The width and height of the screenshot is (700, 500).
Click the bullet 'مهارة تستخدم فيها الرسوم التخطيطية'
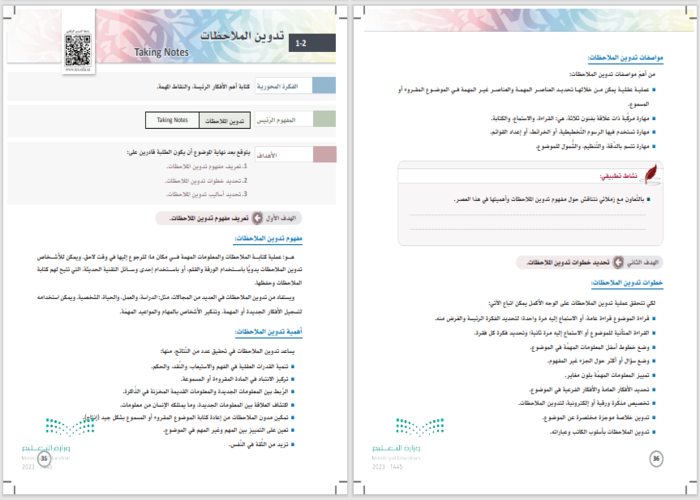(573, 132)
